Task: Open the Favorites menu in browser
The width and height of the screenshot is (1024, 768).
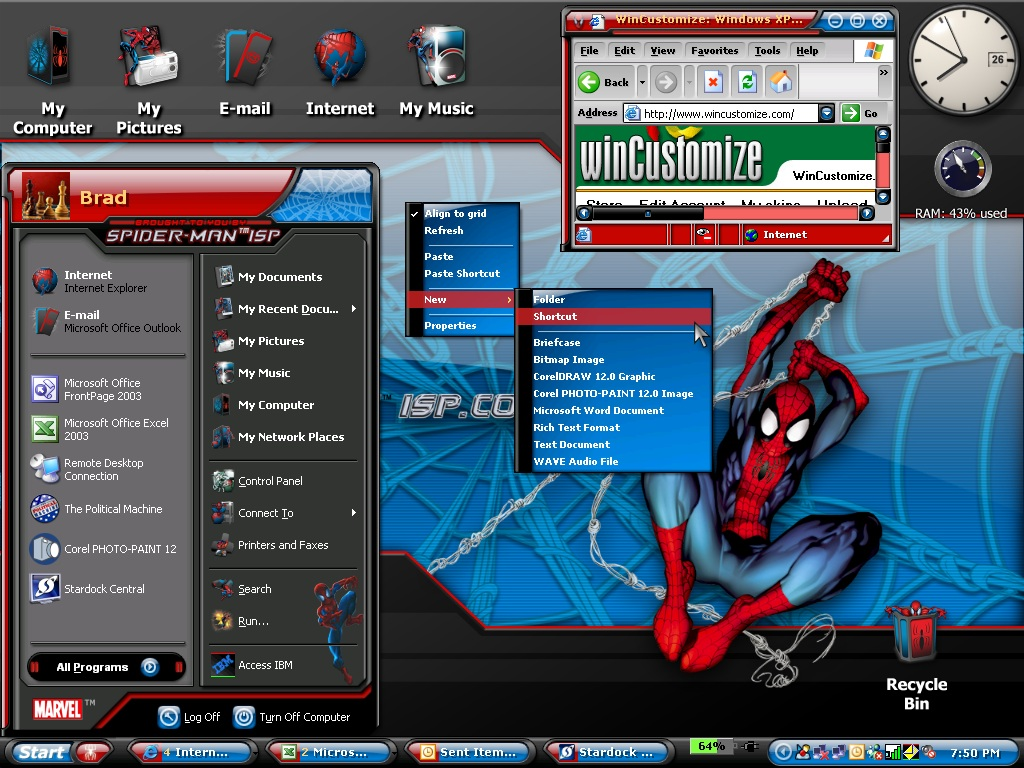Action: click(x=714, y=51)
